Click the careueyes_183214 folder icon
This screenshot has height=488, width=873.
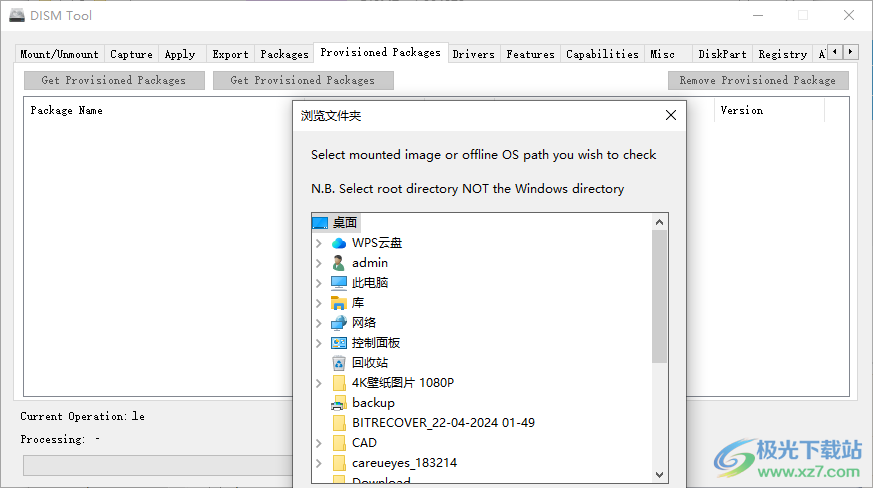339,463
